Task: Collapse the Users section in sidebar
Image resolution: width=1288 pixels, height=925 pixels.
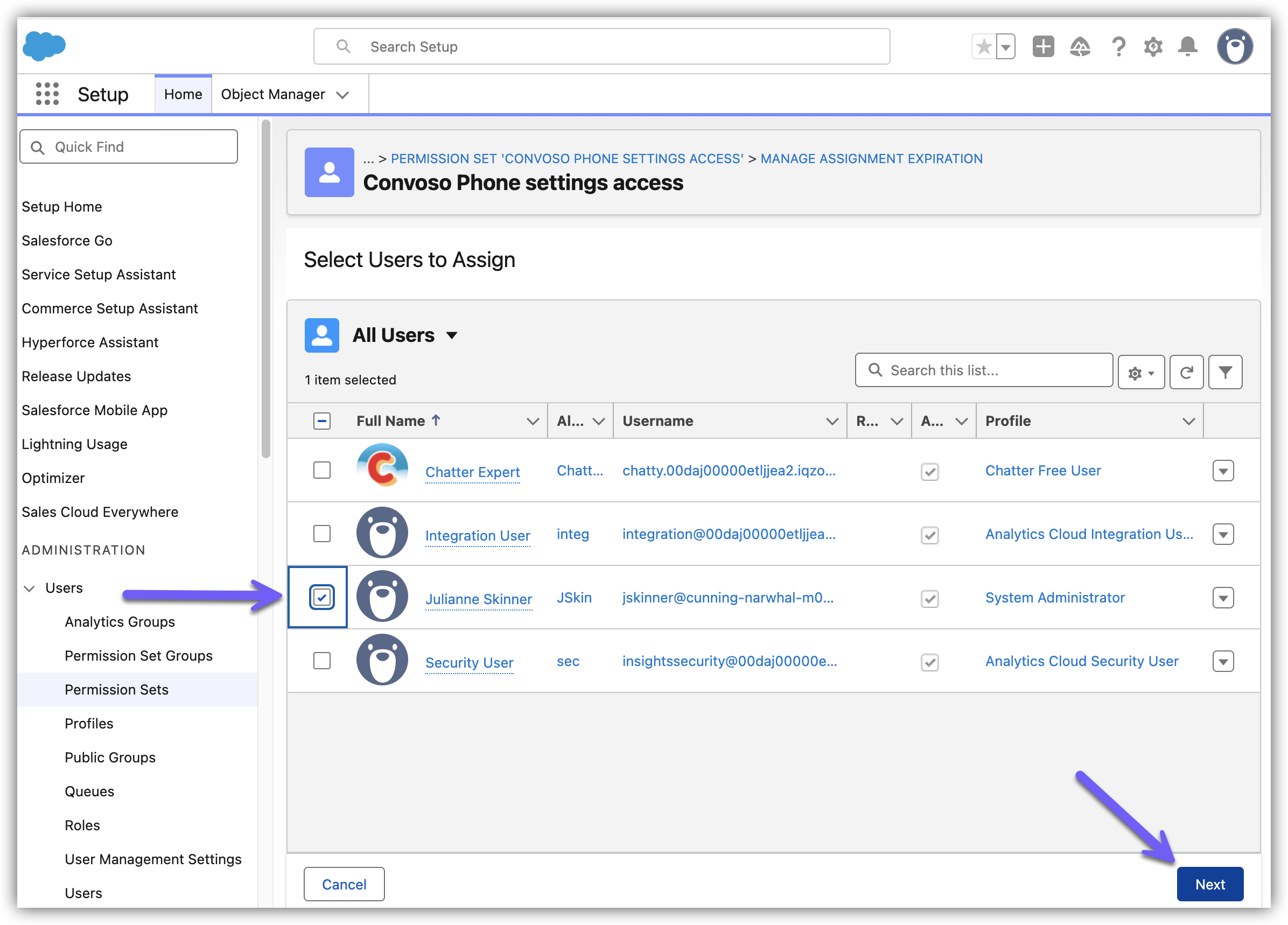Action: pos(30,588)
